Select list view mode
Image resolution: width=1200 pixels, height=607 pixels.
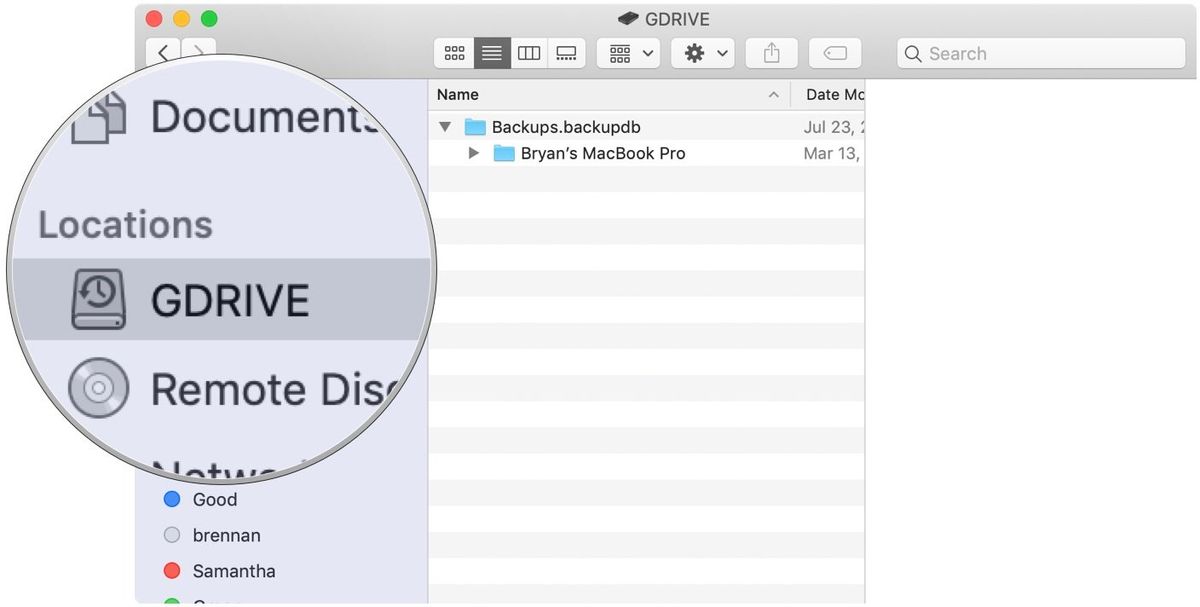click(x=491, y=53)
